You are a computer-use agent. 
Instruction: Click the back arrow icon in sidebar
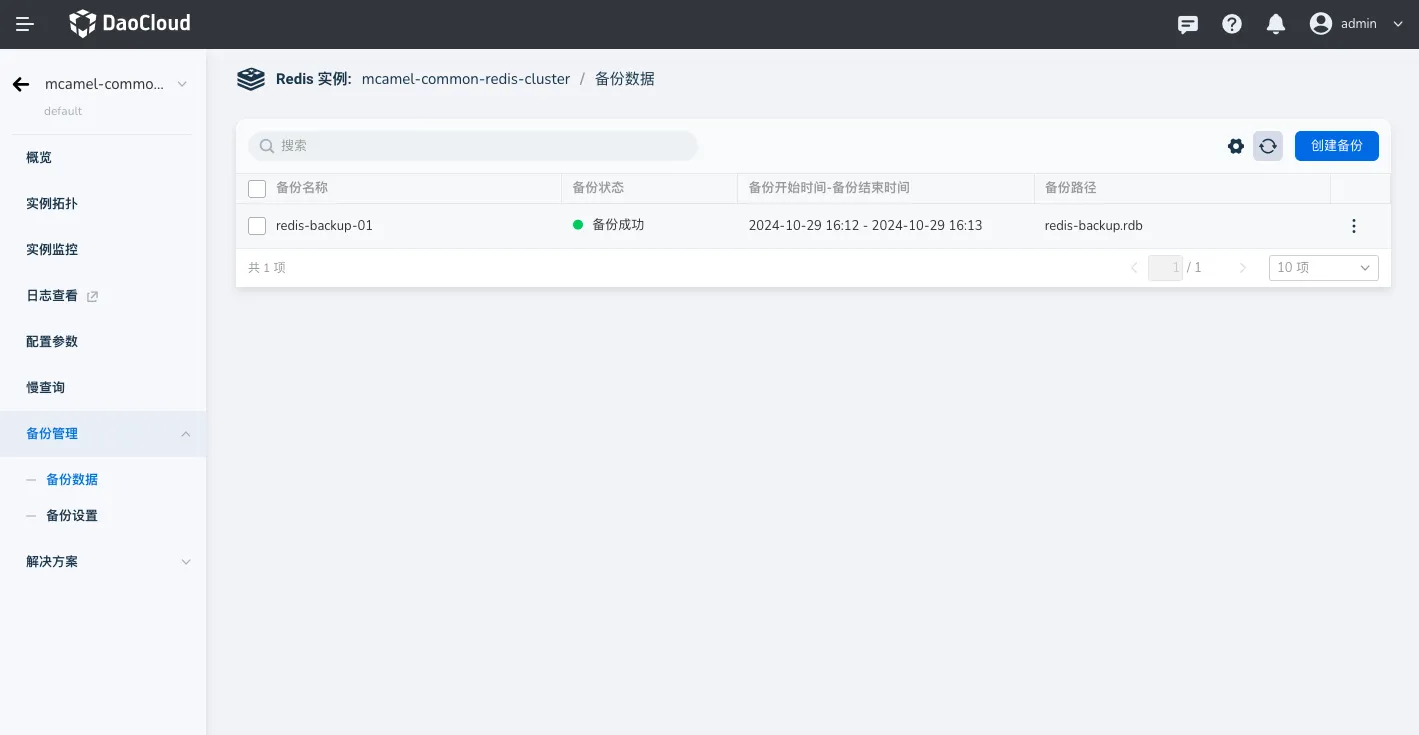(x=21, y=85)
